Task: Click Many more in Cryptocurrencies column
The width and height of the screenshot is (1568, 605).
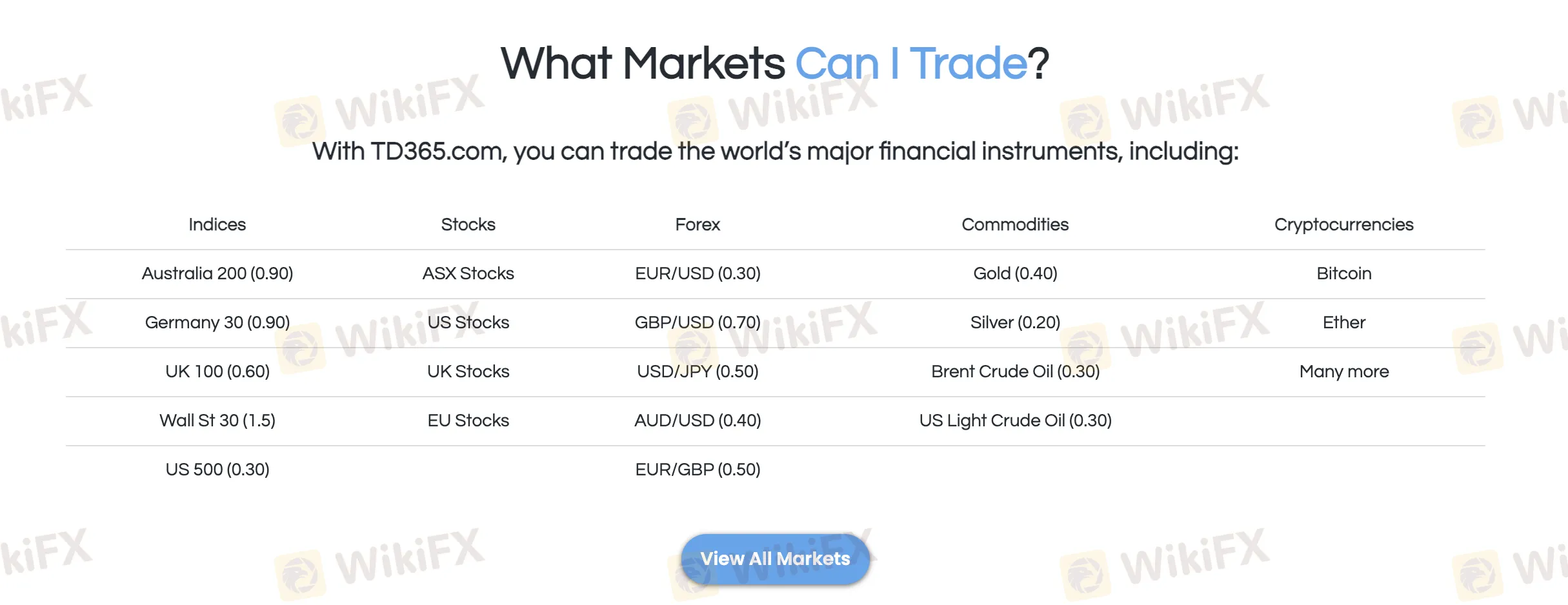Action: (x=1343, y=372)
